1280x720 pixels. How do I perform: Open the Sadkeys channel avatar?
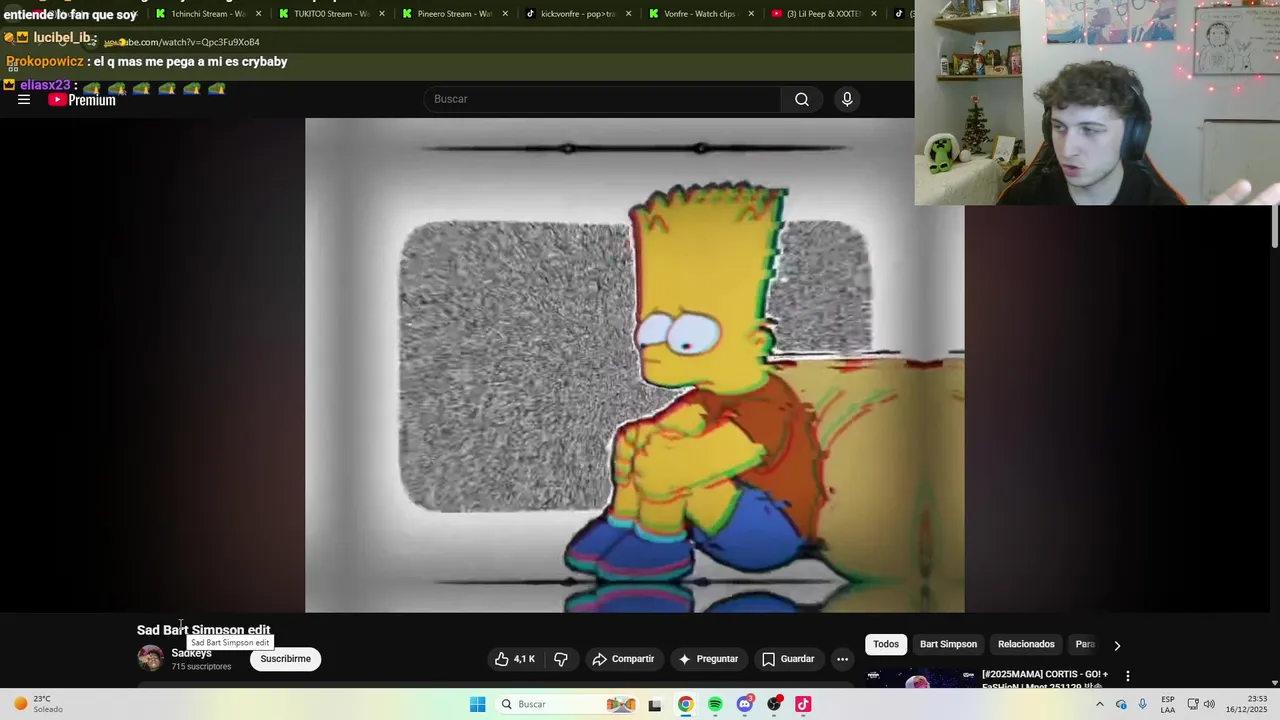pos(150,658)
